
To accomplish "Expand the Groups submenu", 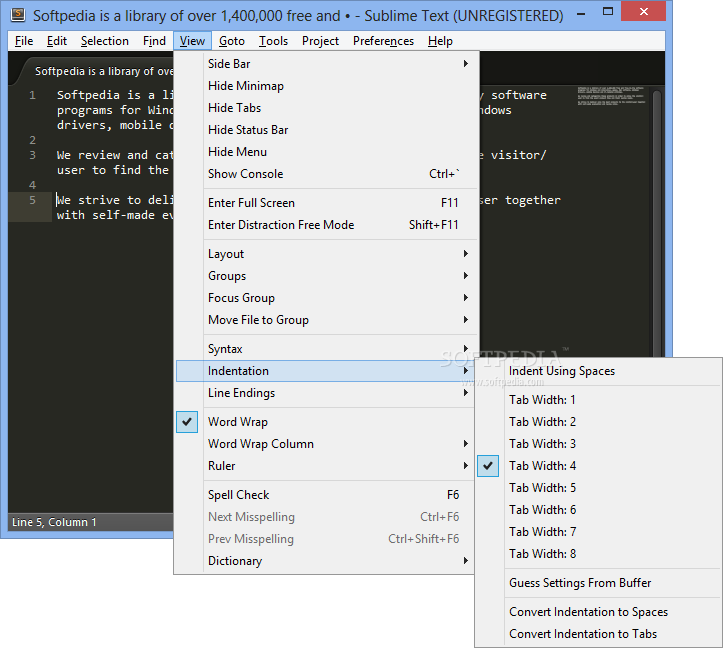I will 326,276.
